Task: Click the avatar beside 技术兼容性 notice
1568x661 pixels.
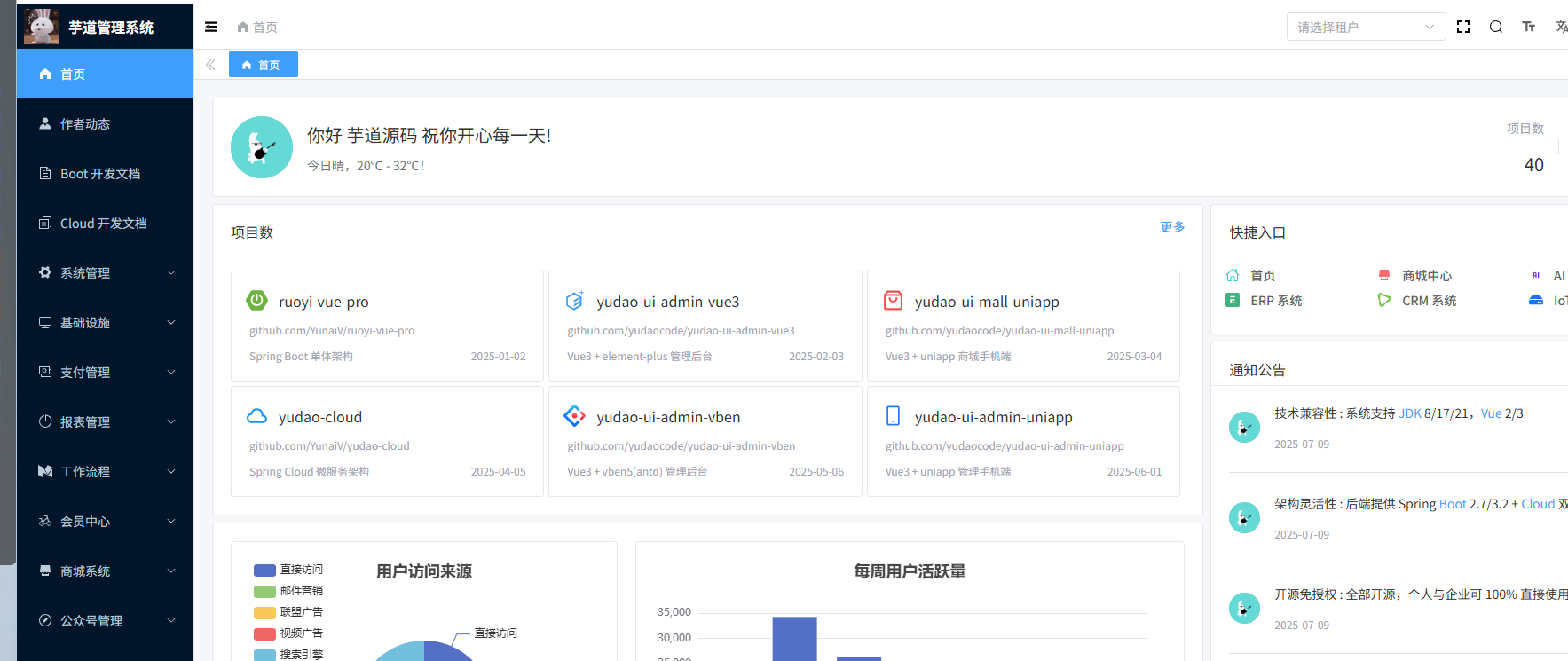Action: coord(1244,427)
